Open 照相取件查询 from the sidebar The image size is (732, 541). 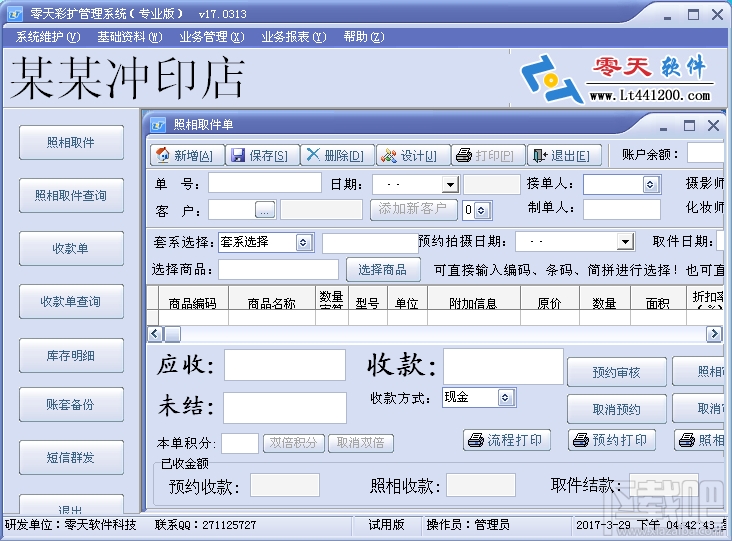click(x=71, y=196)
